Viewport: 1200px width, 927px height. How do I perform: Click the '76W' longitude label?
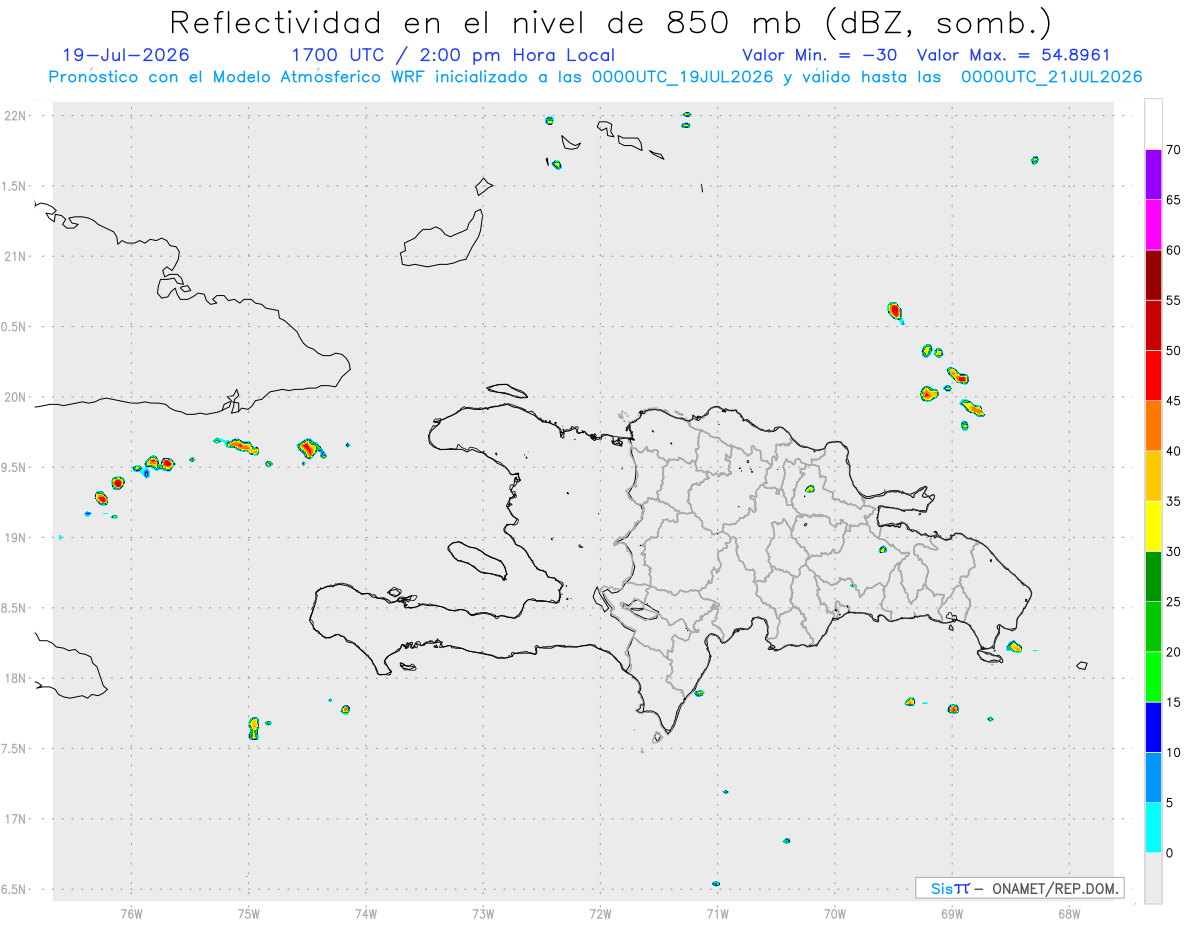[x=131, y=913]
